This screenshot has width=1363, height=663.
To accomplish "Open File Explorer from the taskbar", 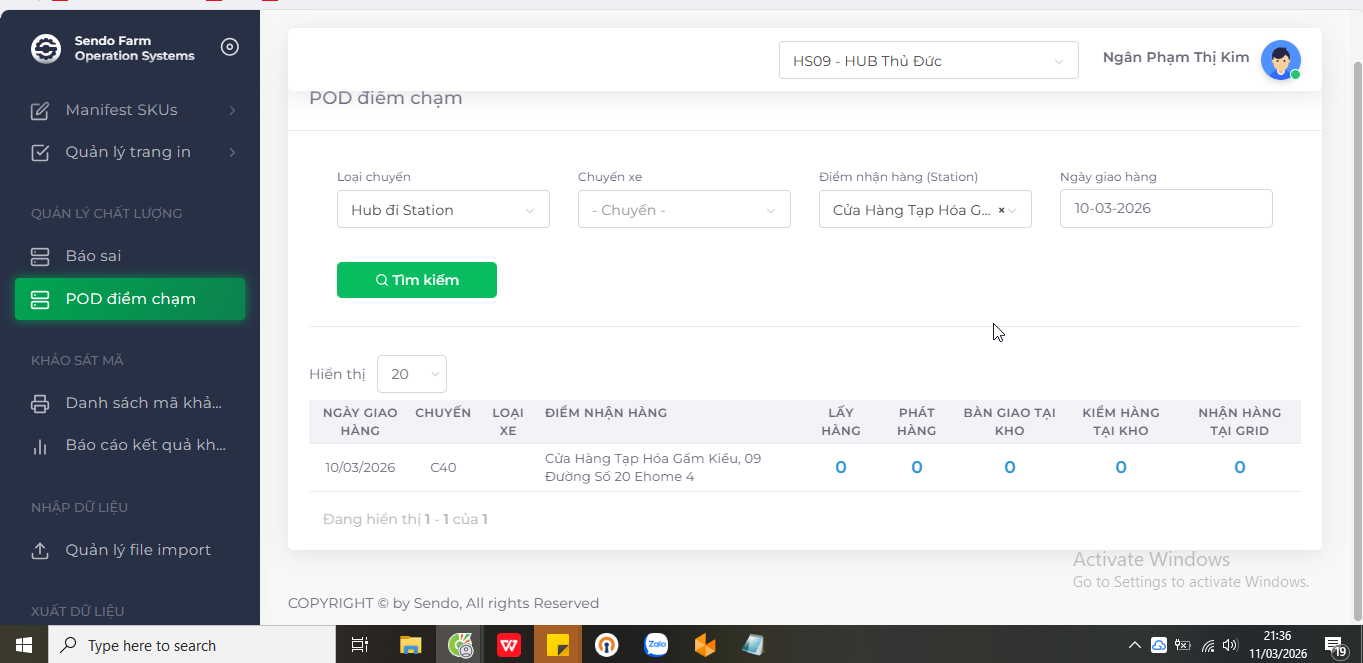I will [410, 645].
